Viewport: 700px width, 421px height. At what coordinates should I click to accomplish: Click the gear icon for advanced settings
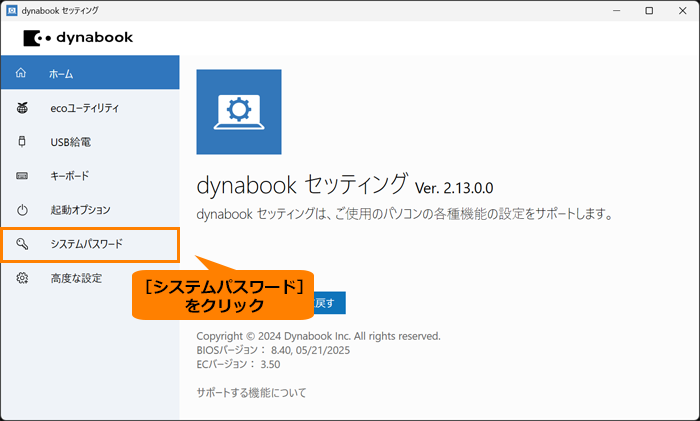pos(22,278)
